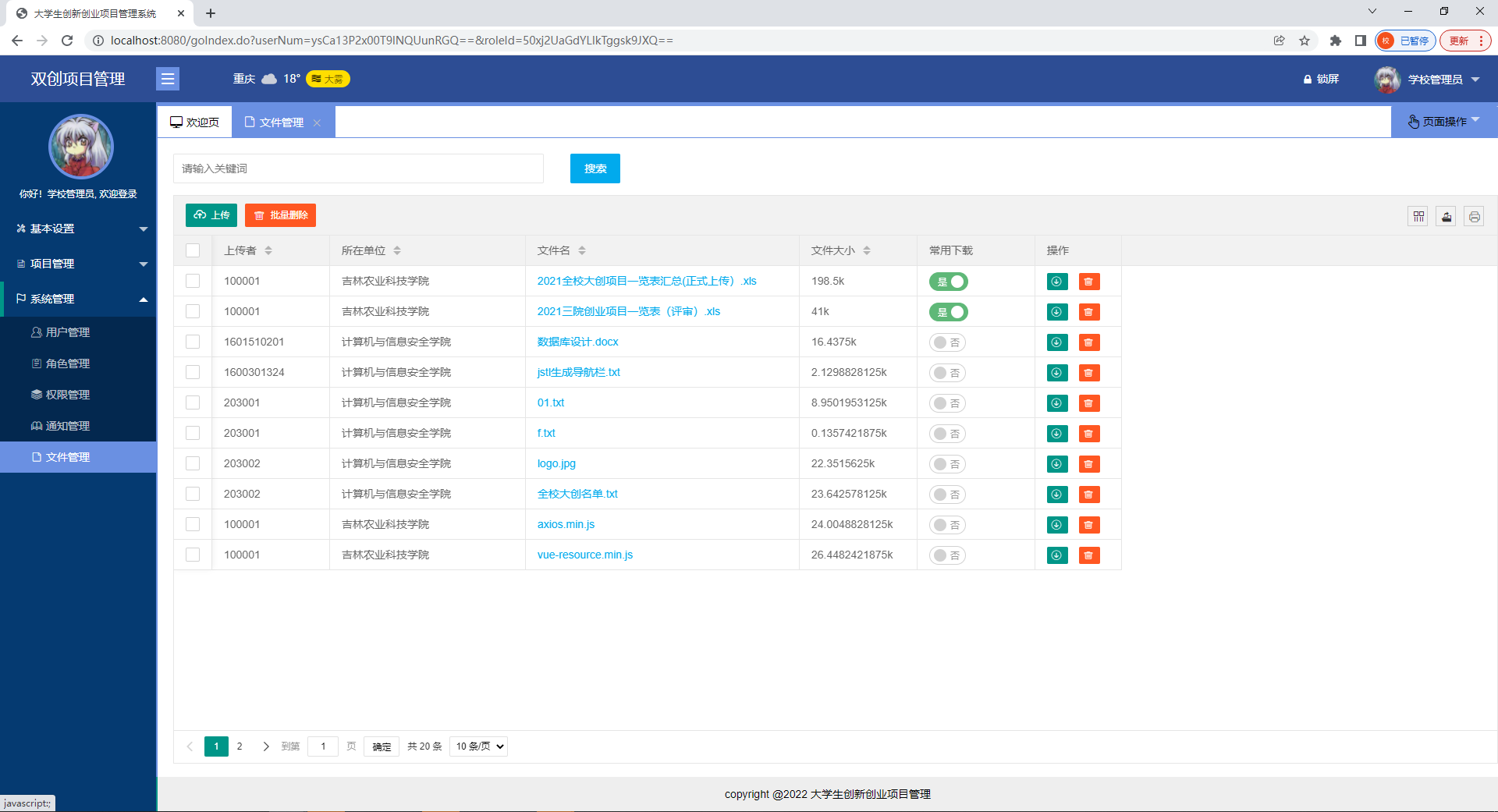Screen dimensions: 1498x812
Task: Open the axios.min.js file link
Action: 566,524
